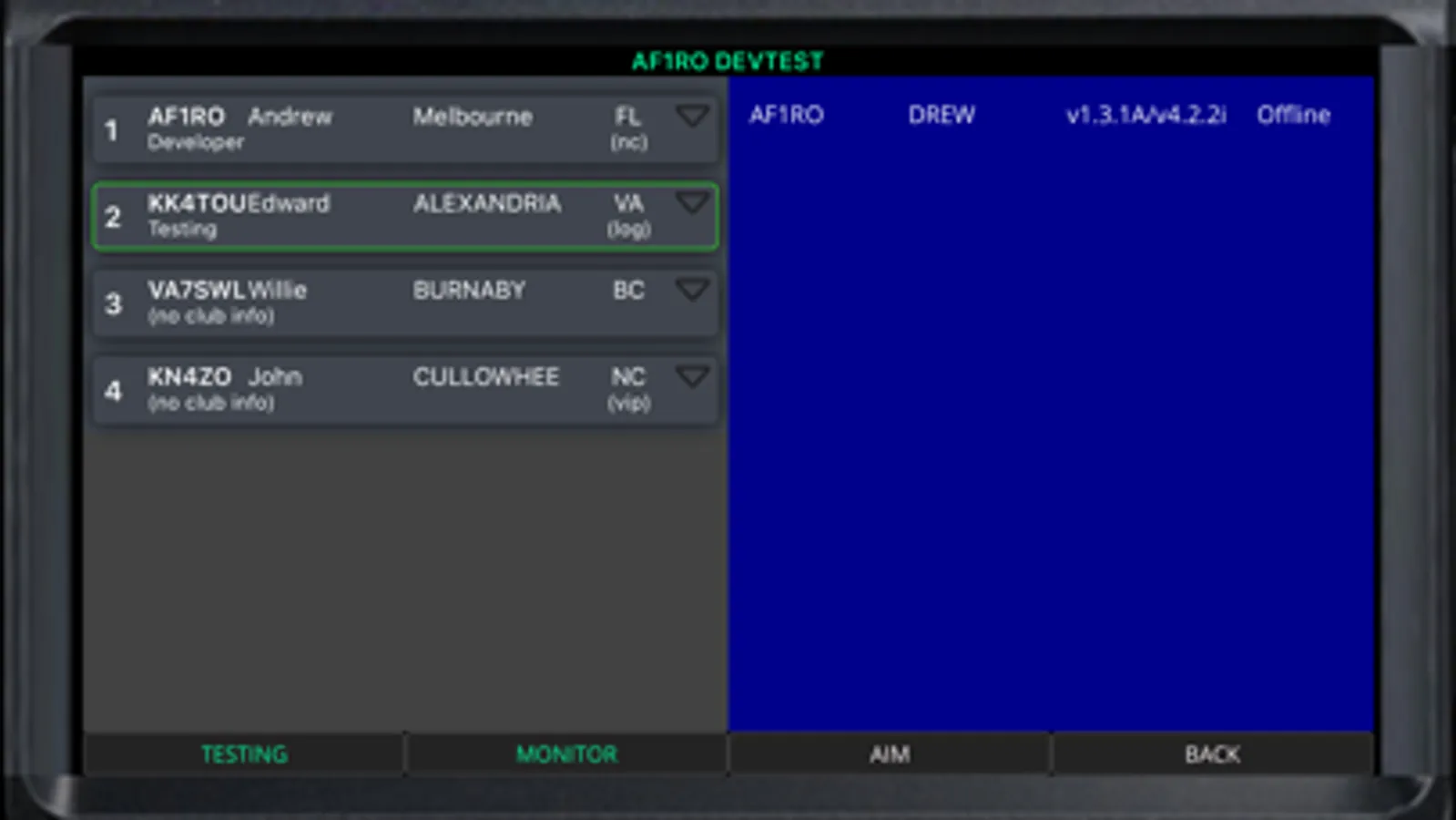The image size is (1456, 820).
Task: Click the Testing club label under KK4TOU
Action: 182,230
